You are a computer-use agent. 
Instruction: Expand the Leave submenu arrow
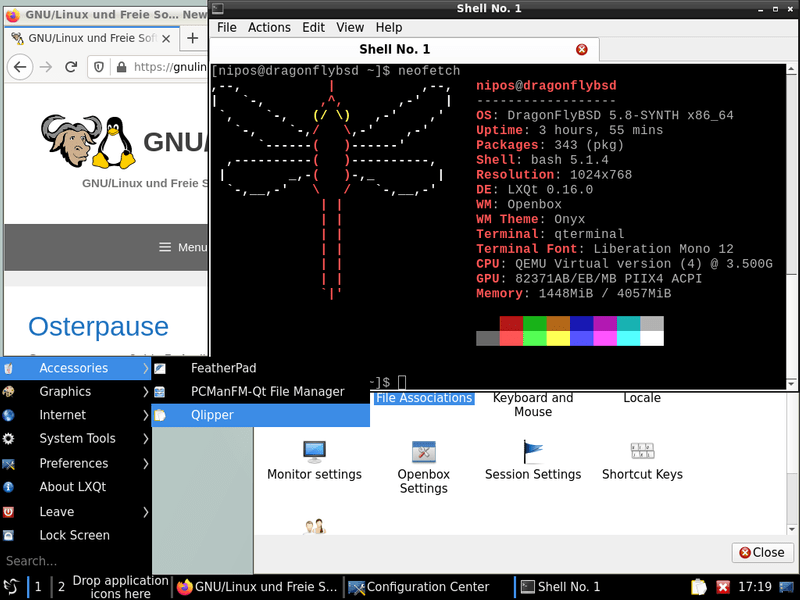tap(145, 511)
